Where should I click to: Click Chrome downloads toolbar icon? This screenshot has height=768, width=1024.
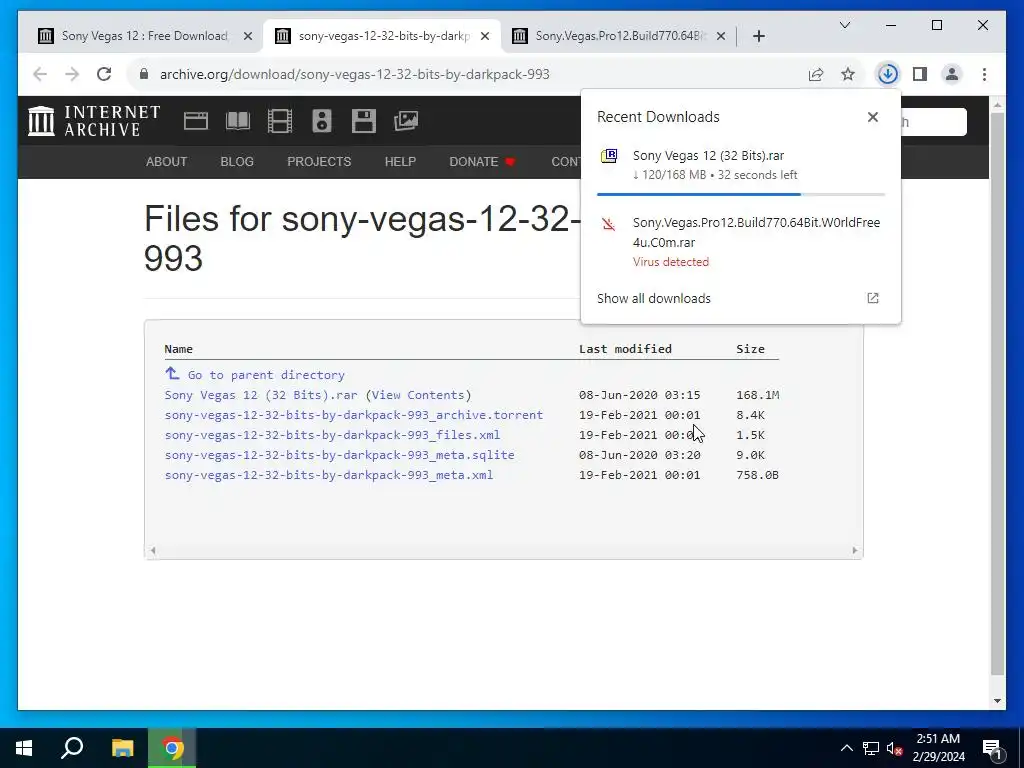tap(888, 74)
